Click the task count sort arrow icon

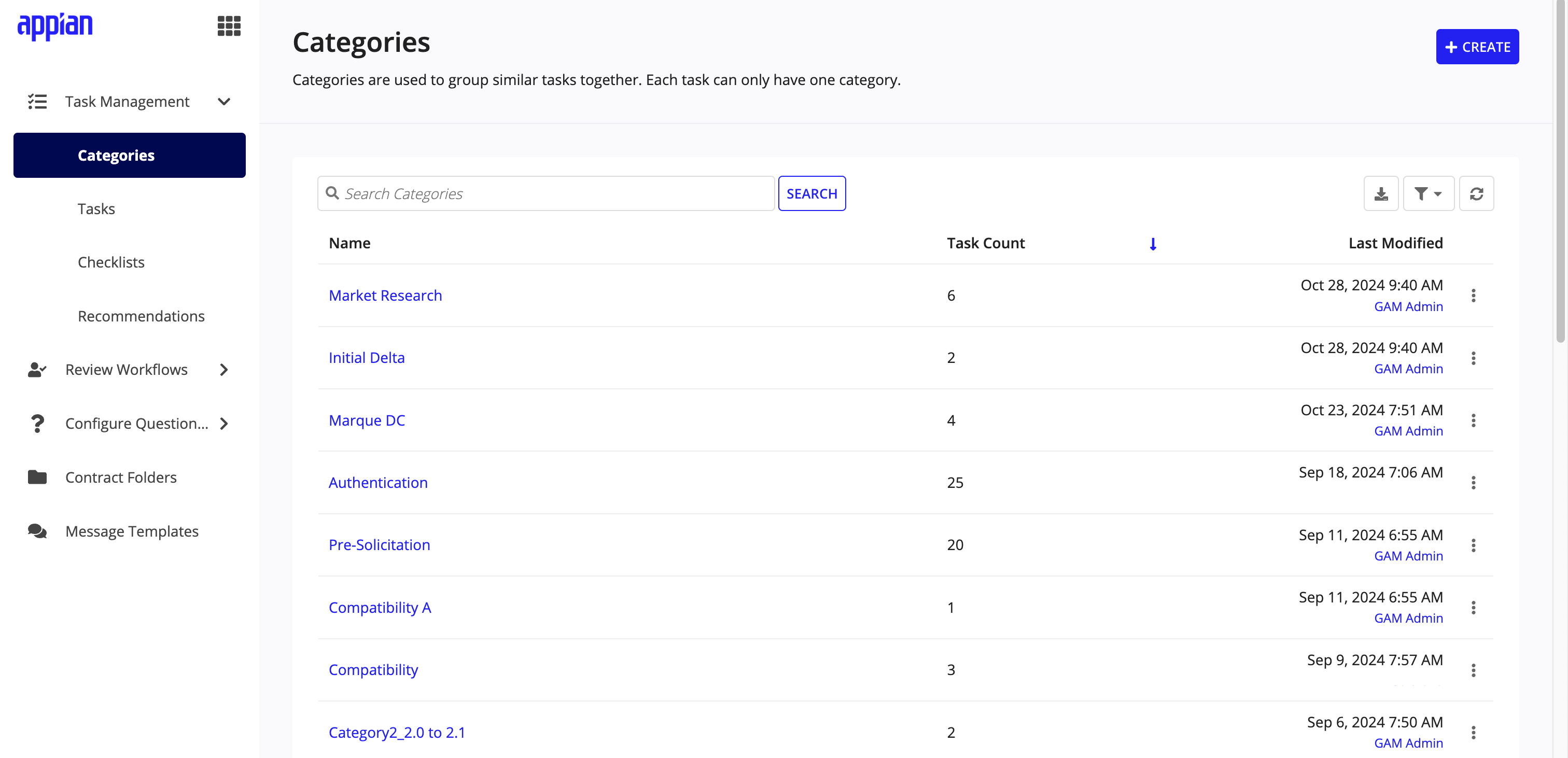tap(1153, 243)
